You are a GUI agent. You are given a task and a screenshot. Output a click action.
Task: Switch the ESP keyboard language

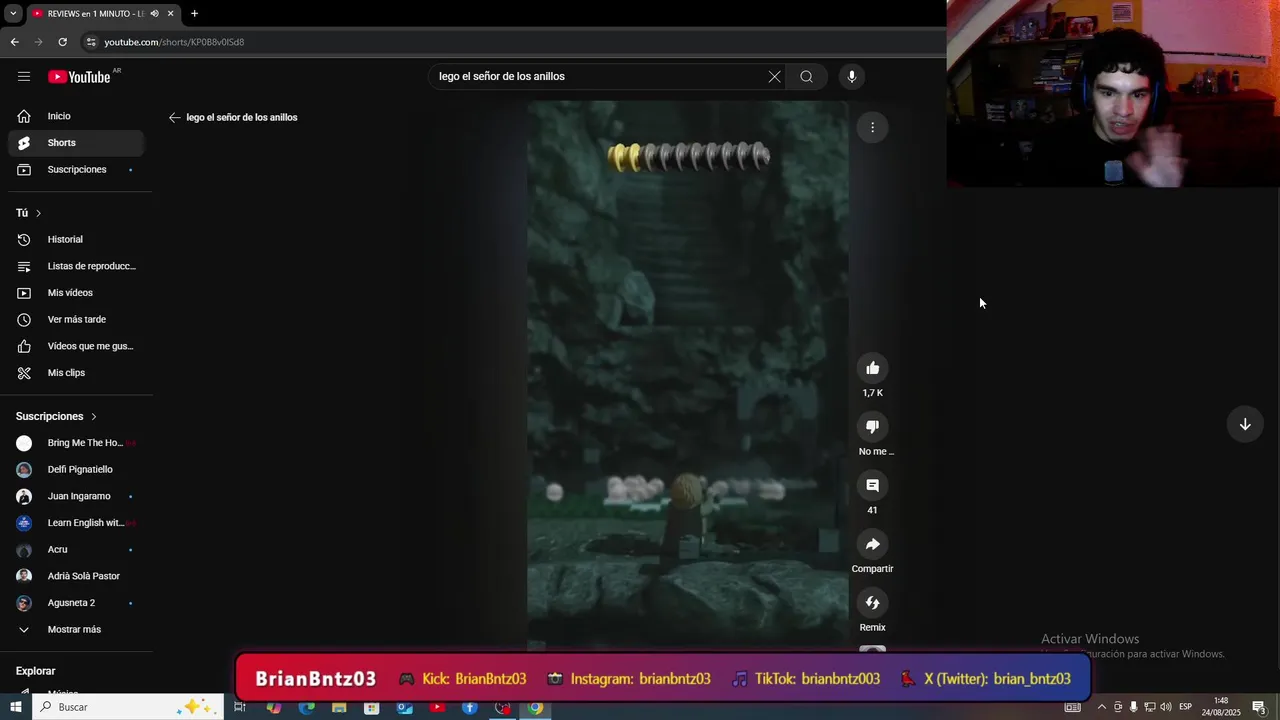[1185, 708]
